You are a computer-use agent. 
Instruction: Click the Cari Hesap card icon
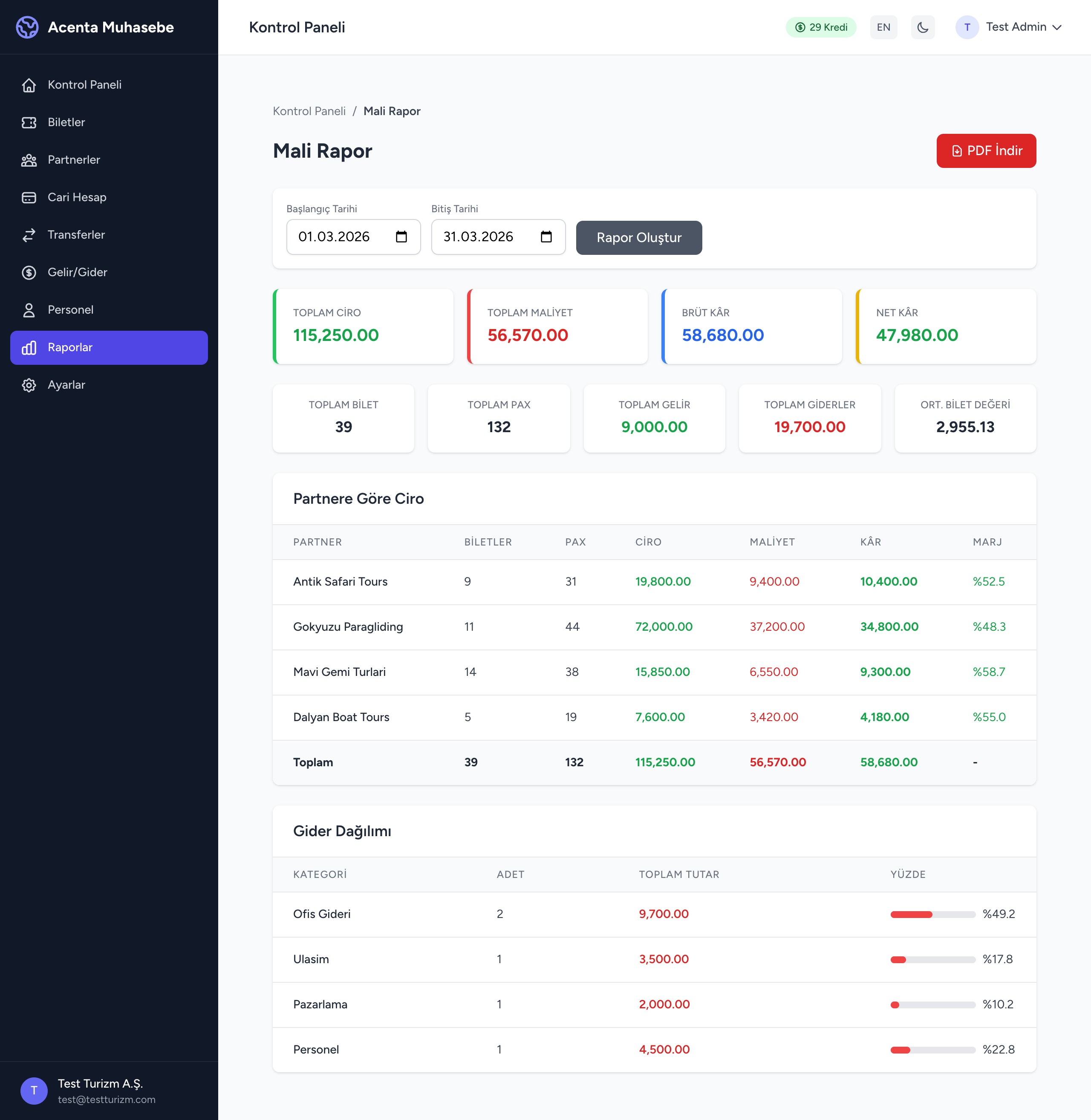click(x=29, y=198)
